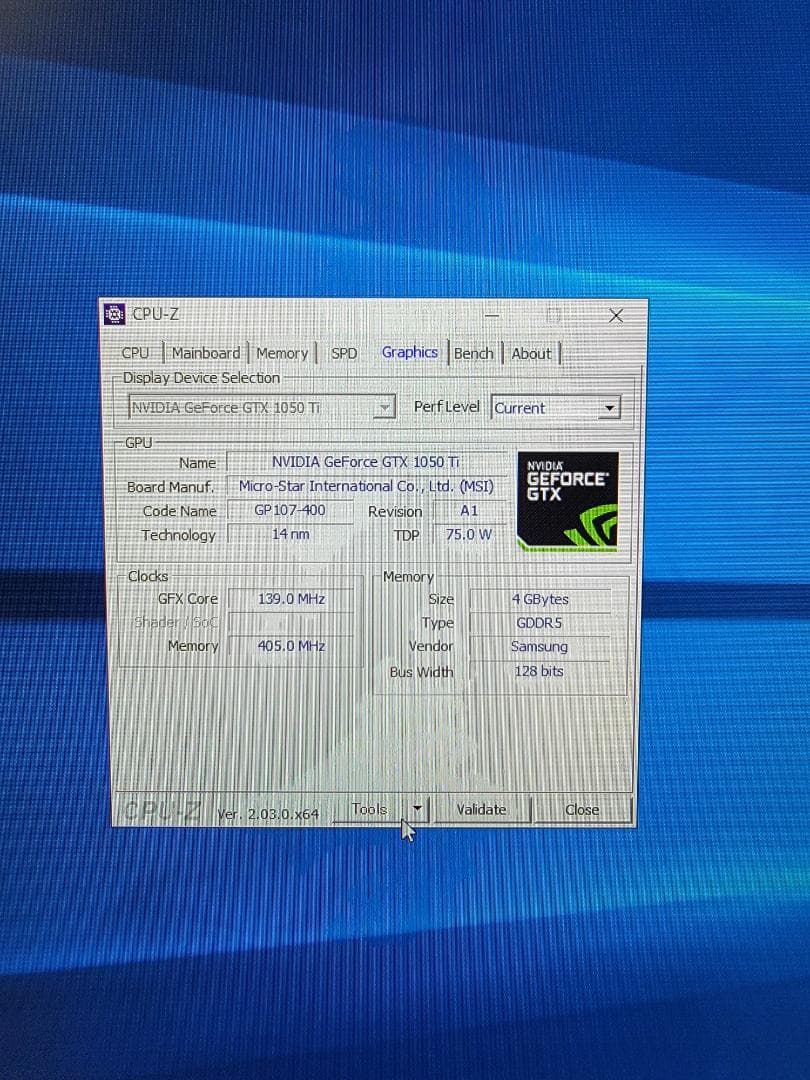The width and height of the screenshot is (810, 1080).
Task: Click the Bus Width value showing 128 bits
Action: [x=540, y=671]
